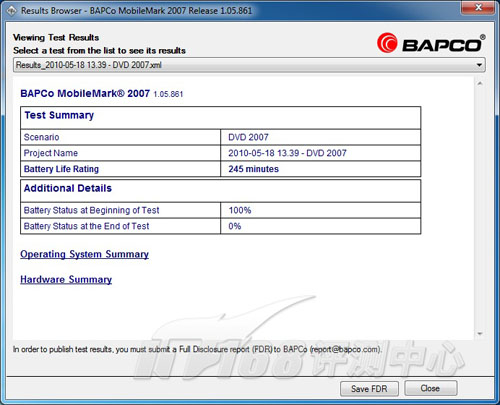Select the Results_2010-05-18 DVD 2007.xml combo box
500x405 pixels.
(x=249, y=65)
